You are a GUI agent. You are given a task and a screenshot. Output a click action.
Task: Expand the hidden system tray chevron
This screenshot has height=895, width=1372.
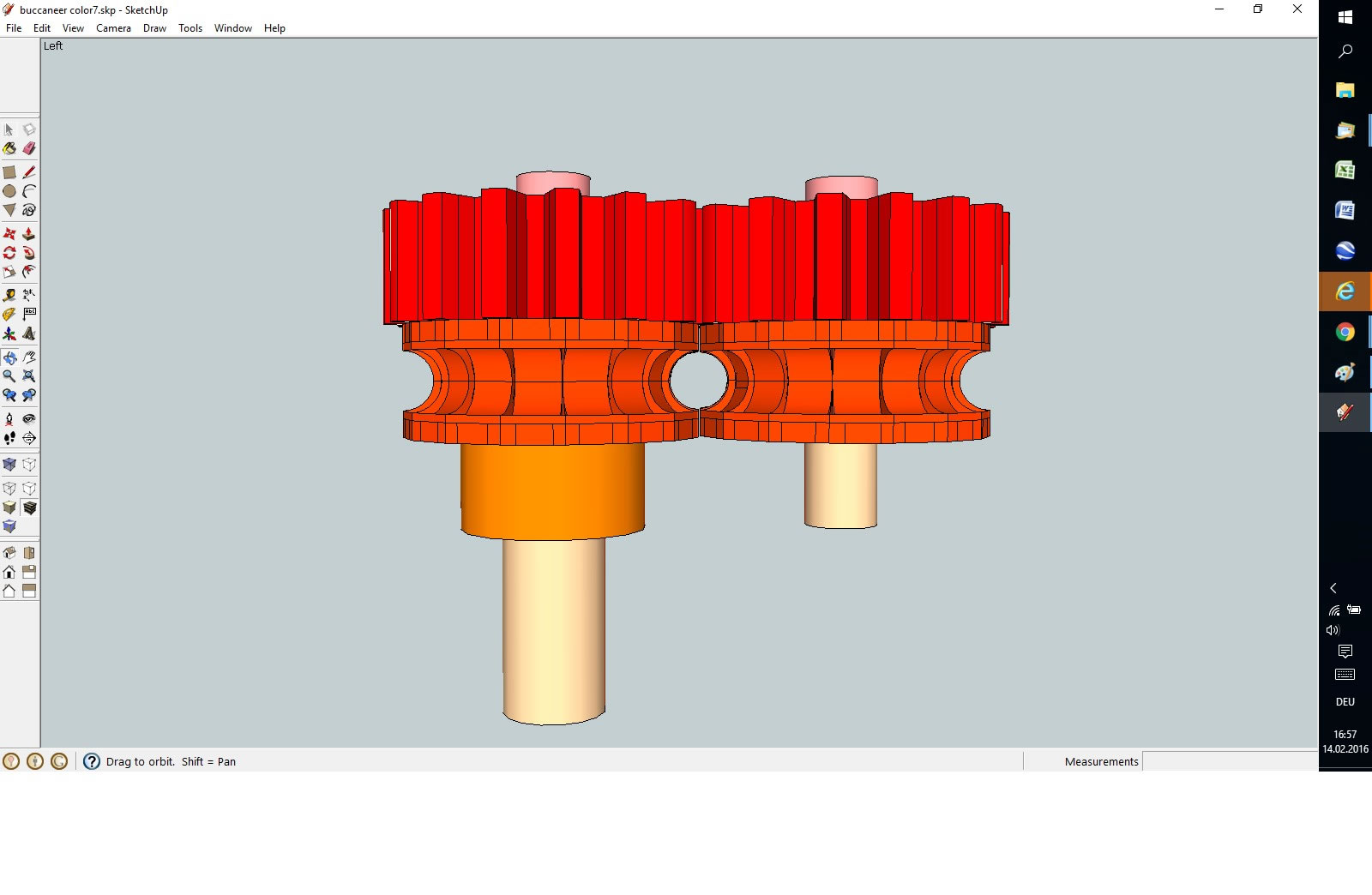point(1333,588)
